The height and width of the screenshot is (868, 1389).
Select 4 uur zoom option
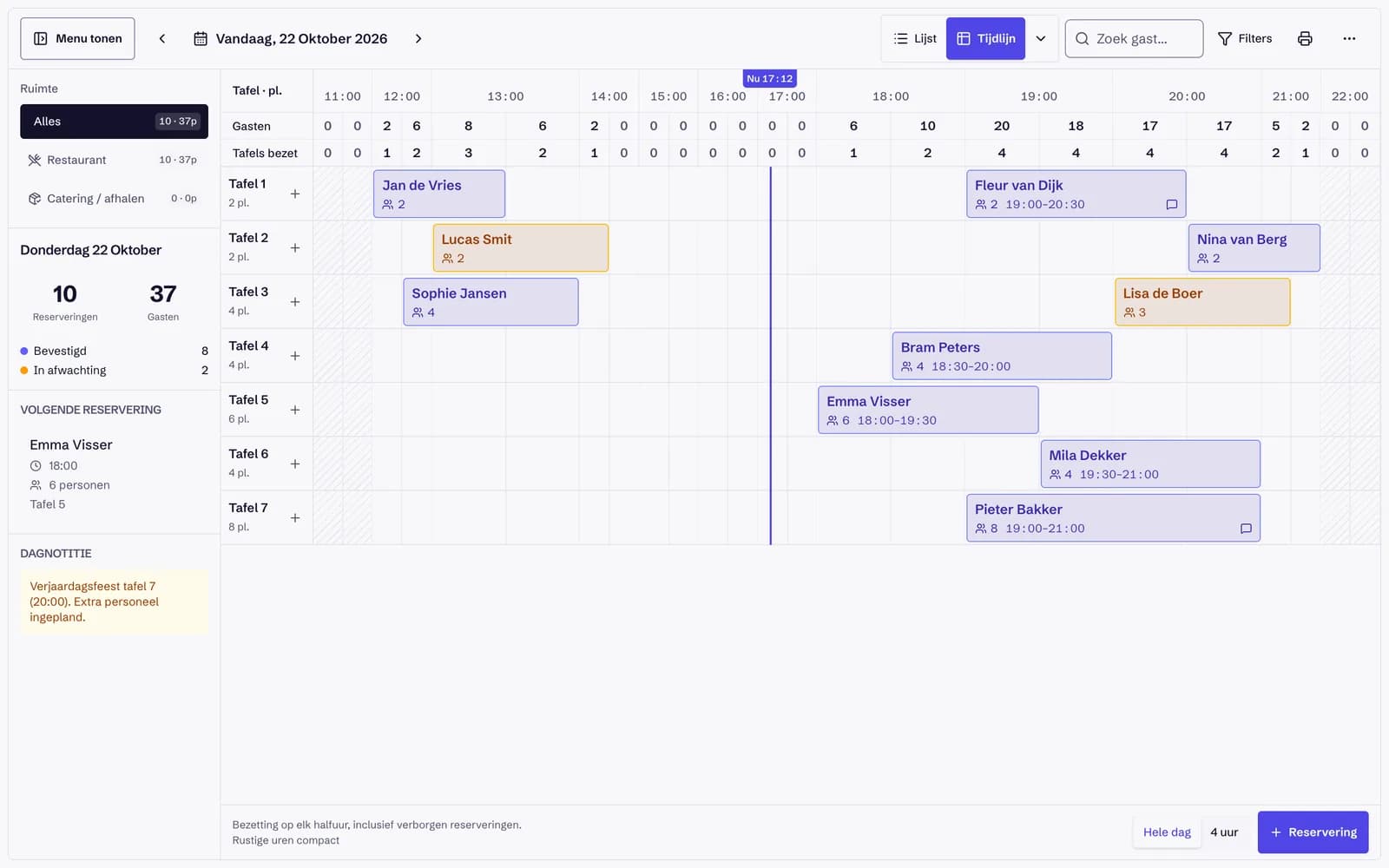coord(1224,832)
